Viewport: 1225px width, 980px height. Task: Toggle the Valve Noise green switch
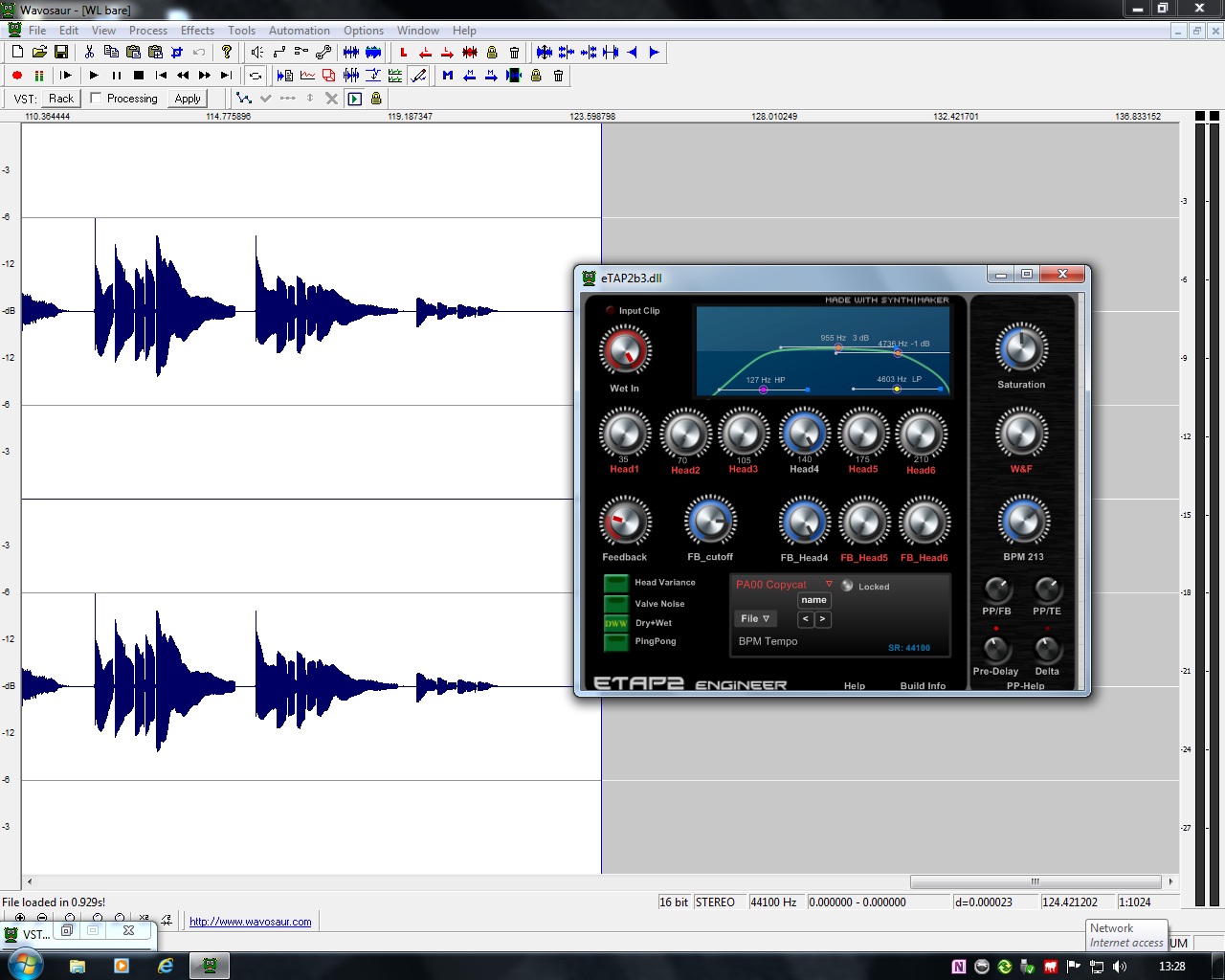[x=616, y=604]
